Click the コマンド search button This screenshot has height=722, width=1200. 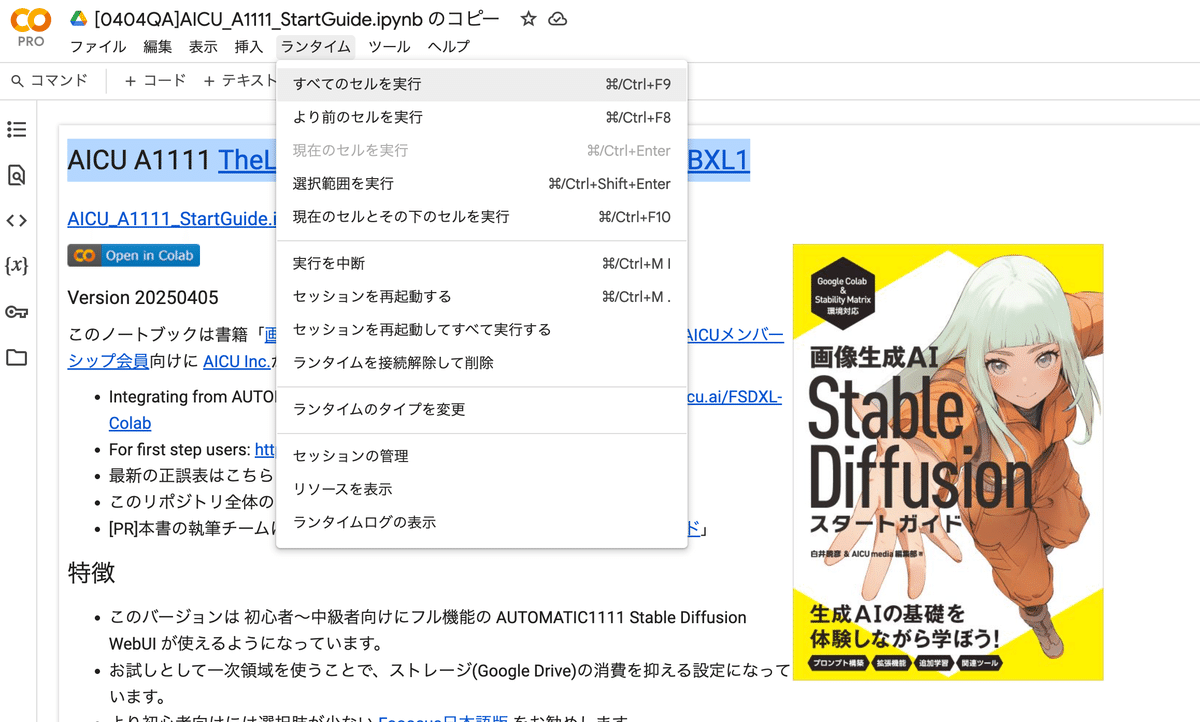(49, 81)
